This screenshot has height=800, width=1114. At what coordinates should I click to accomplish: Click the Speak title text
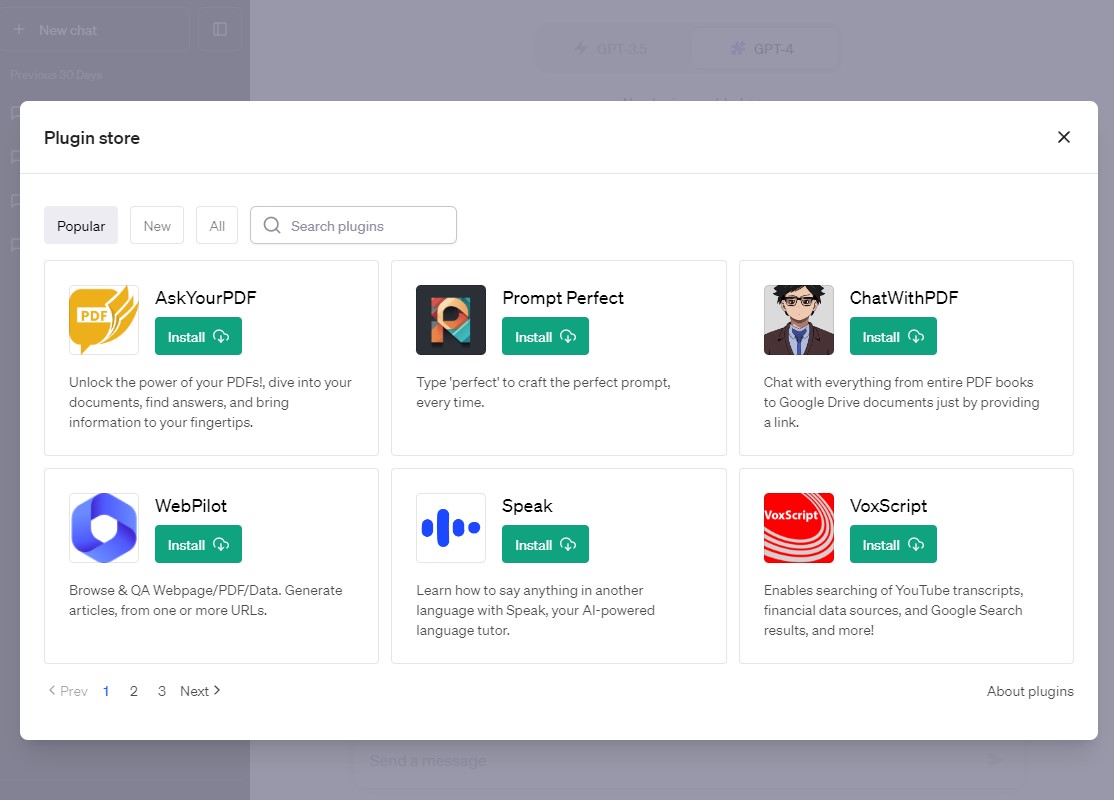[x=527, y=506]
